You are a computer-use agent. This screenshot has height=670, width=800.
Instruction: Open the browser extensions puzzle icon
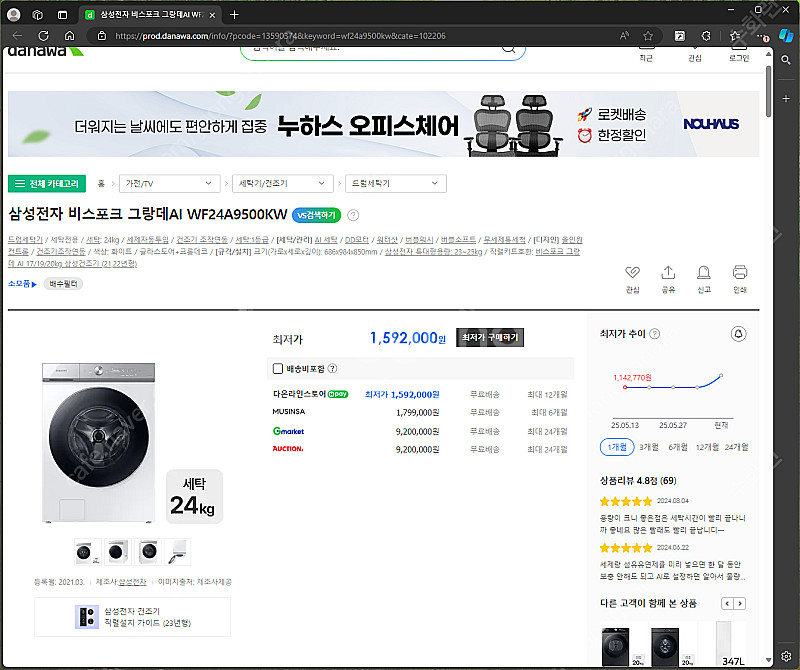click(x=706, y=36)
